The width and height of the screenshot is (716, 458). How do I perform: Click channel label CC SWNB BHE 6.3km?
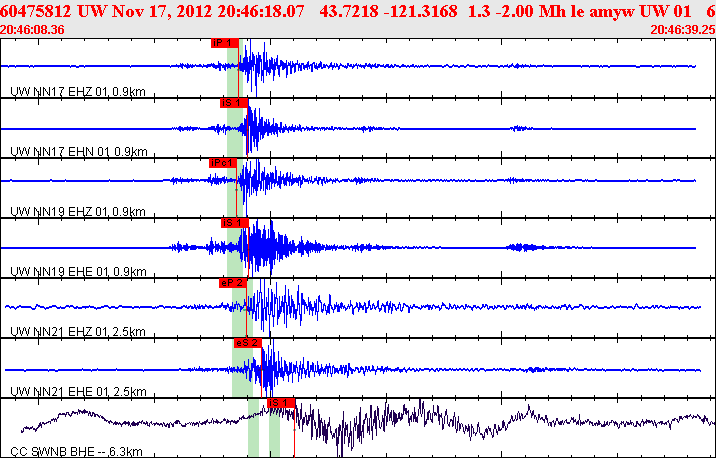[x=76, y=452]
